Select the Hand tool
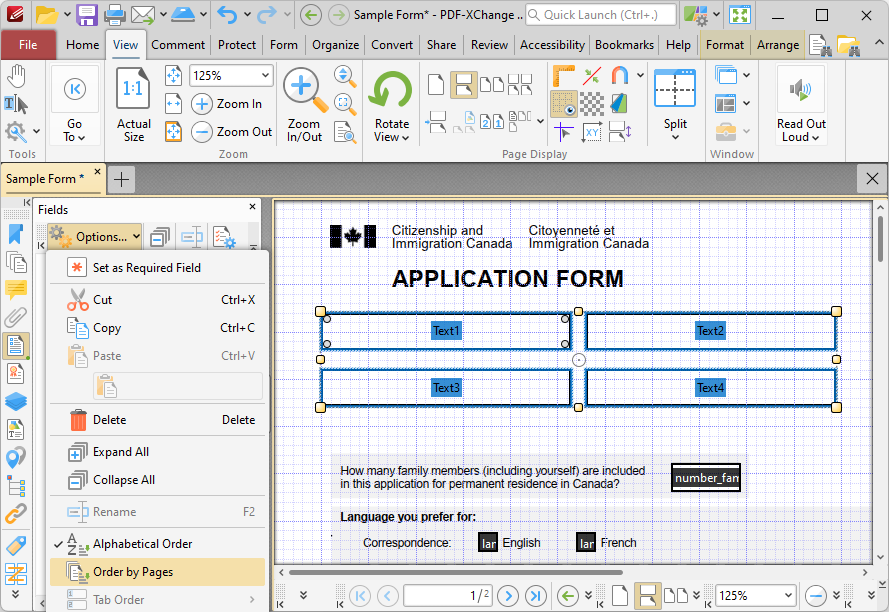889x612 pixels. pos(16,76)
